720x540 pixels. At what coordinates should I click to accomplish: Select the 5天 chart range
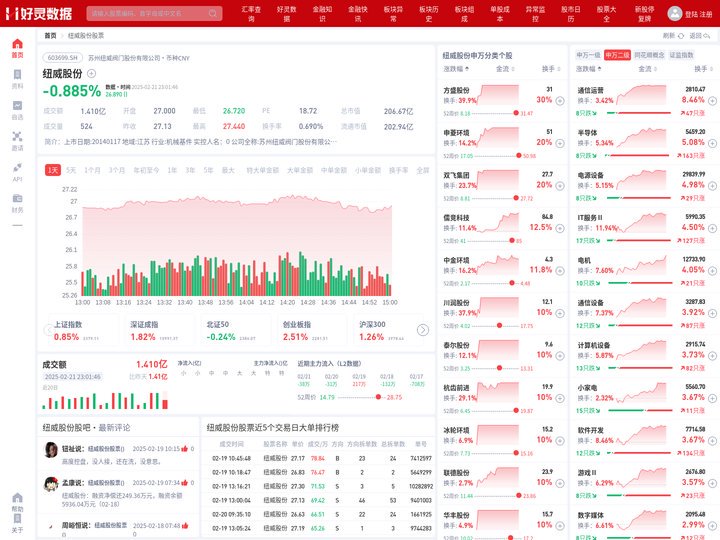[71, 170]
